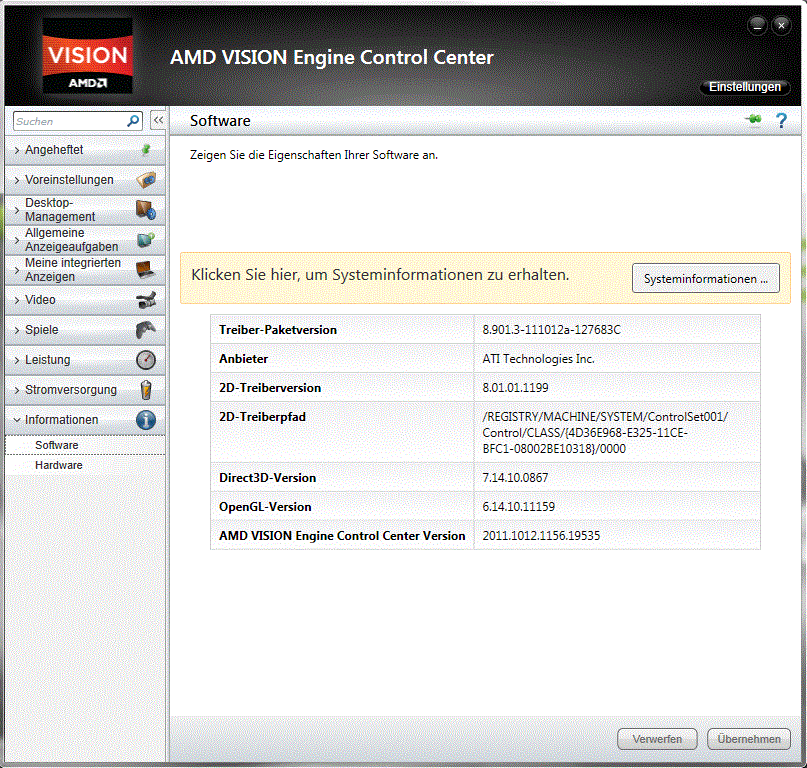The image size is (807, 768).
Task: Expand the Video section arrow
Action: (x=17, y=300)
